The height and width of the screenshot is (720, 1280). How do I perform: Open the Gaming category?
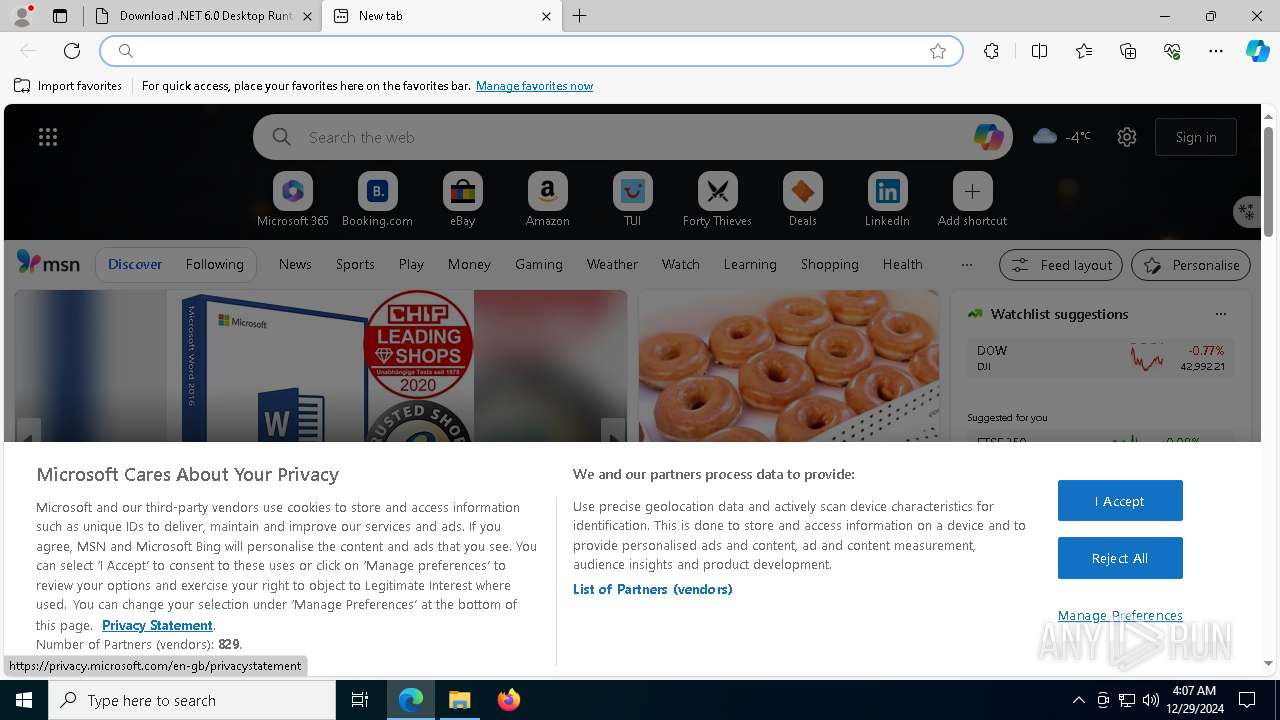pos(539,264)
